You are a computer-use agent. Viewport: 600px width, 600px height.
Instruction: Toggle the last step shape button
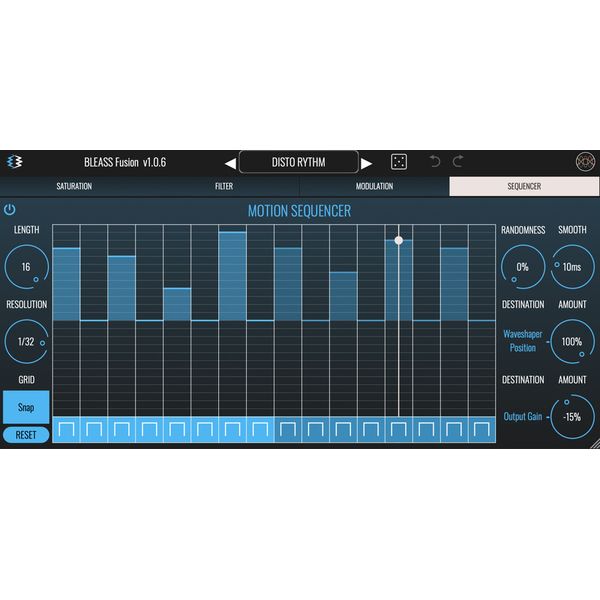(x=481, y=430)
